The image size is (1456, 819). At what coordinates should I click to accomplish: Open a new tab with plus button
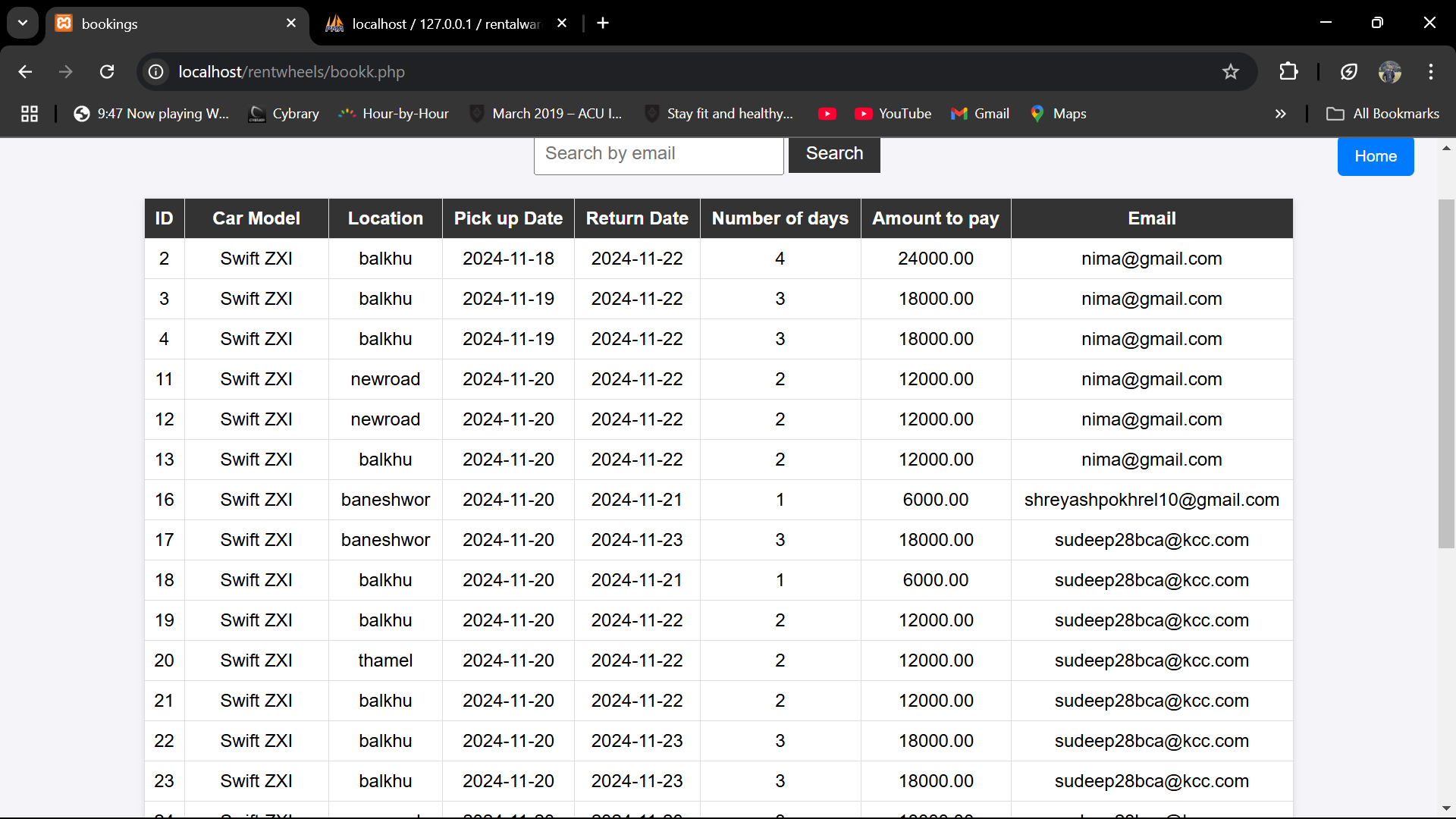tap(603, 24)
